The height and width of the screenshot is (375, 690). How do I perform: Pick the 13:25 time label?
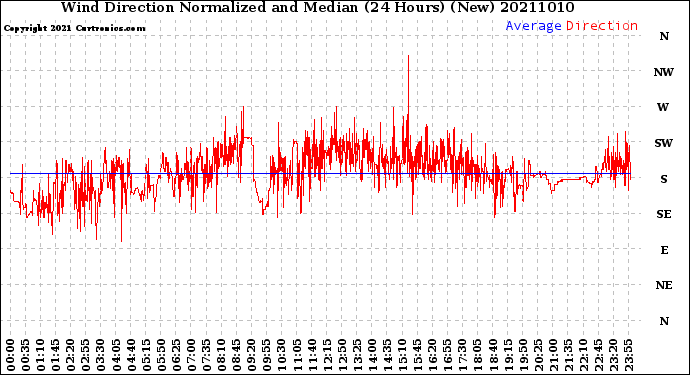click(x=357, y=355)
